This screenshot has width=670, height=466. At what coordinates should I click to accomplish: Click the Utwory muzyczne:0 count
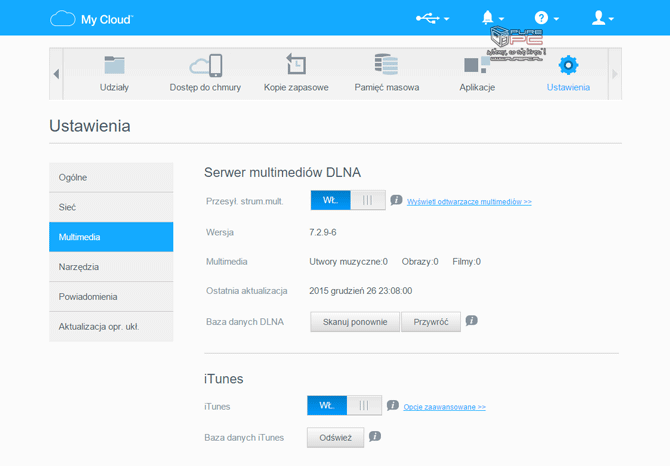348,261
